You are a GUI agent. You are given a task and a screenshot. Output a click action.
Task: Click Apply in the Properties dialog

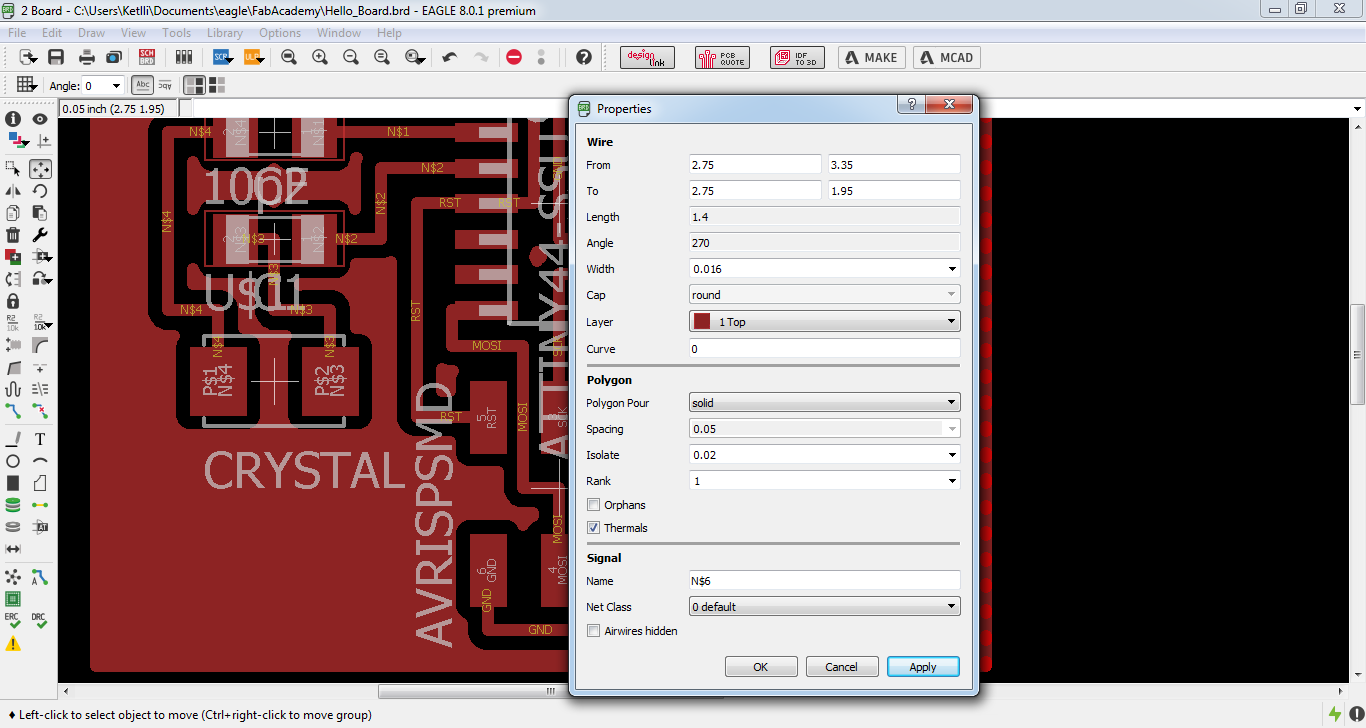(x=923, y=667)
